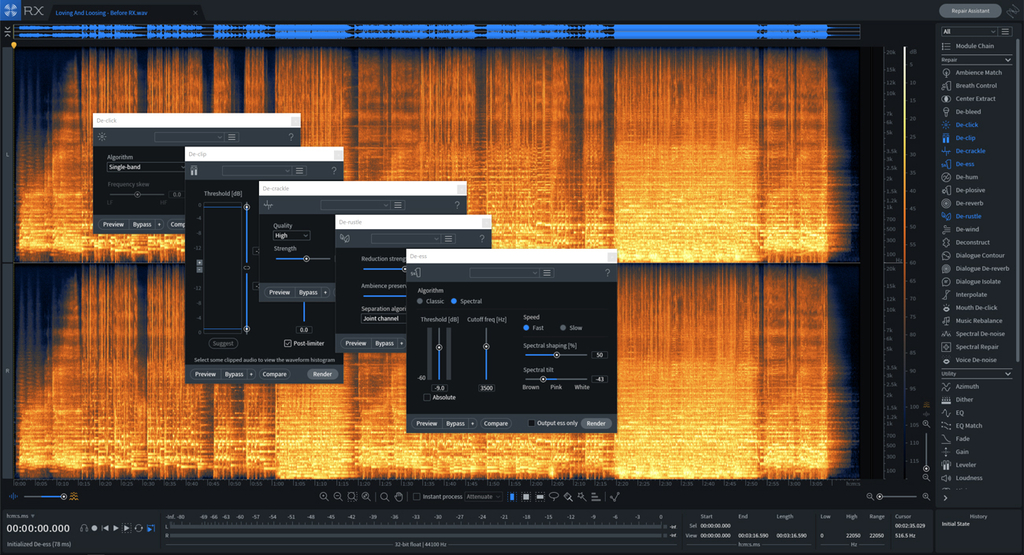This screenshot has width=1024, height=555.
Task: Choose the Slow speed option
Action: click(x=563, y=328)
